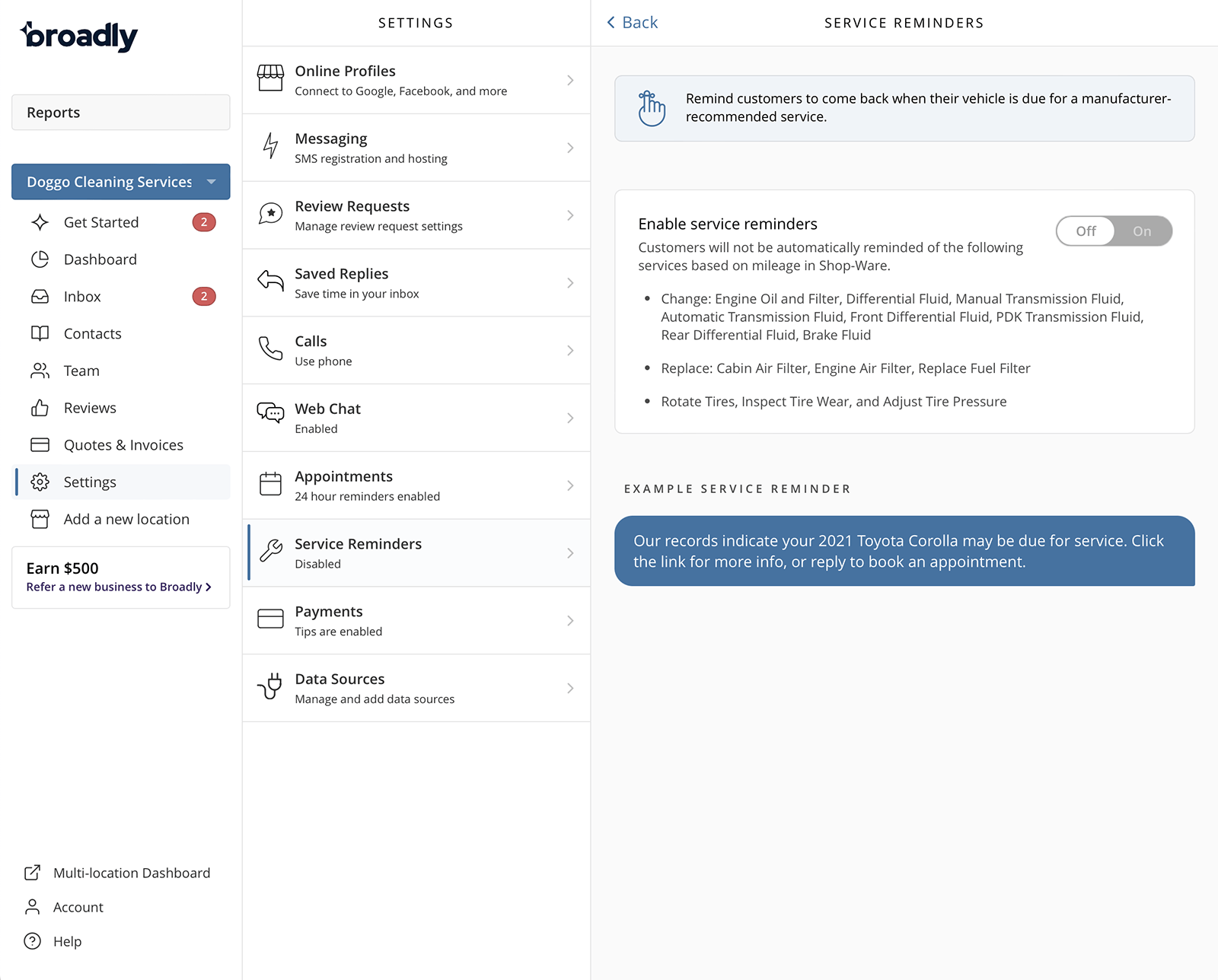This screenshot has width=1218, height=980.
Task: Click the Messaging lightning bolt icon
Action: tap(270, 145)
